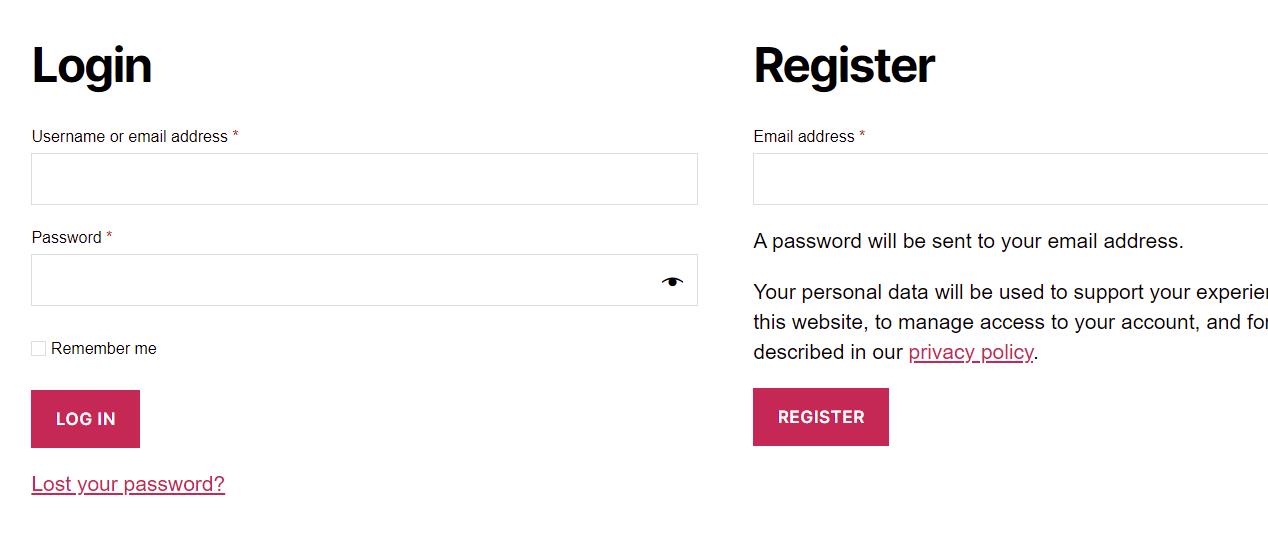
Task: Click the LOG IN button
Action: point(85,419)
